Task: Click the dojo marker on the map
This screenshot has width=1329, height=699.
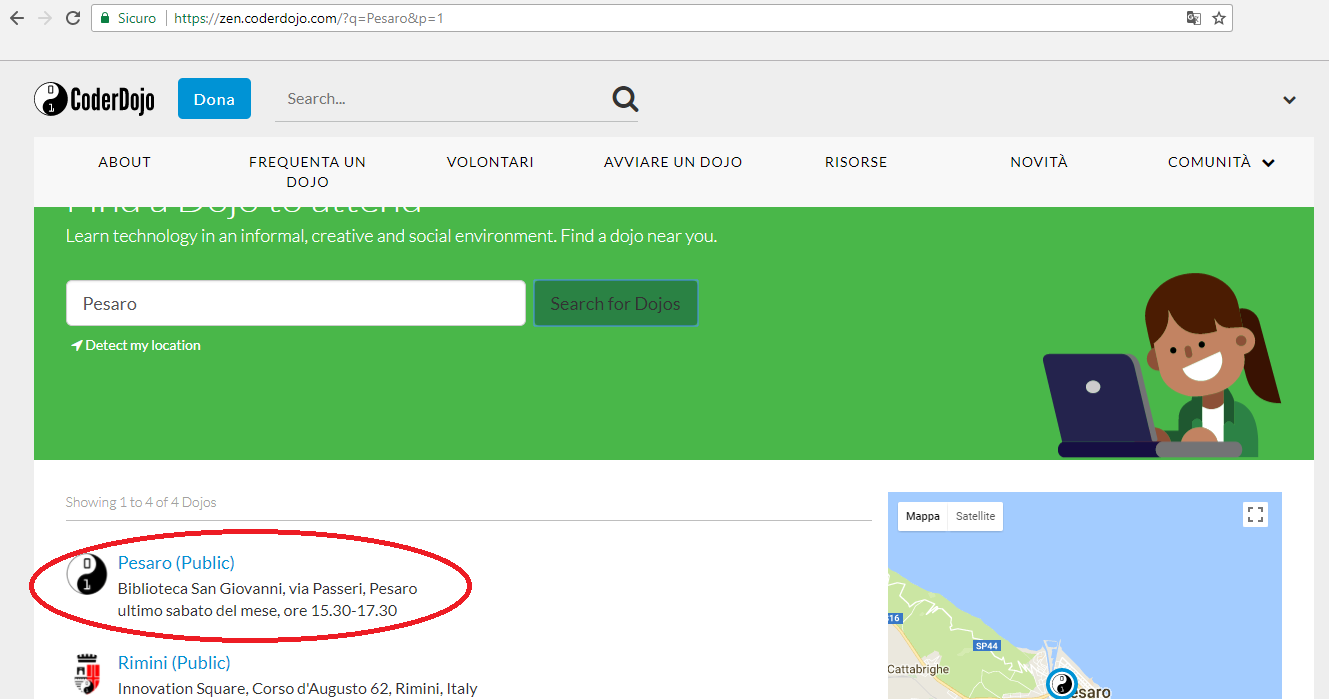Action: 1061,684
